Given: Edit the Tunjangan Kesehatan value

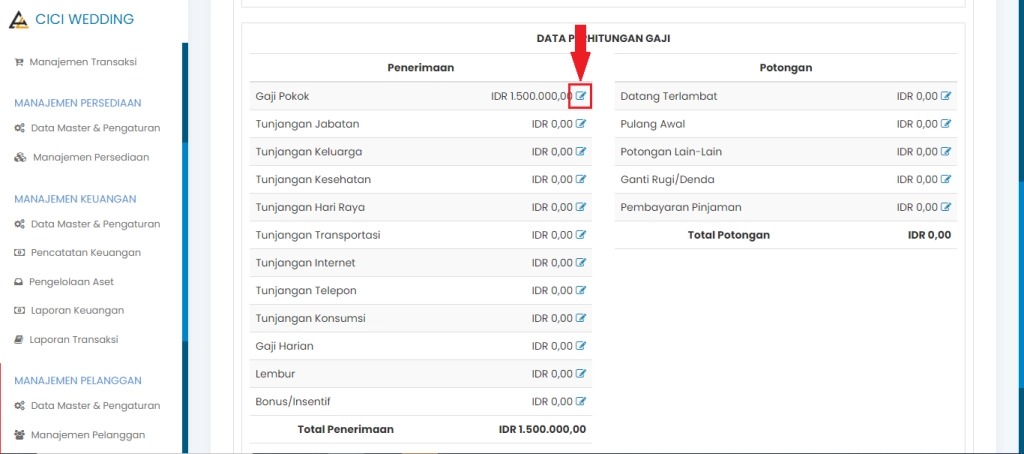Looking at the screenshot, I should pos(581,179).
